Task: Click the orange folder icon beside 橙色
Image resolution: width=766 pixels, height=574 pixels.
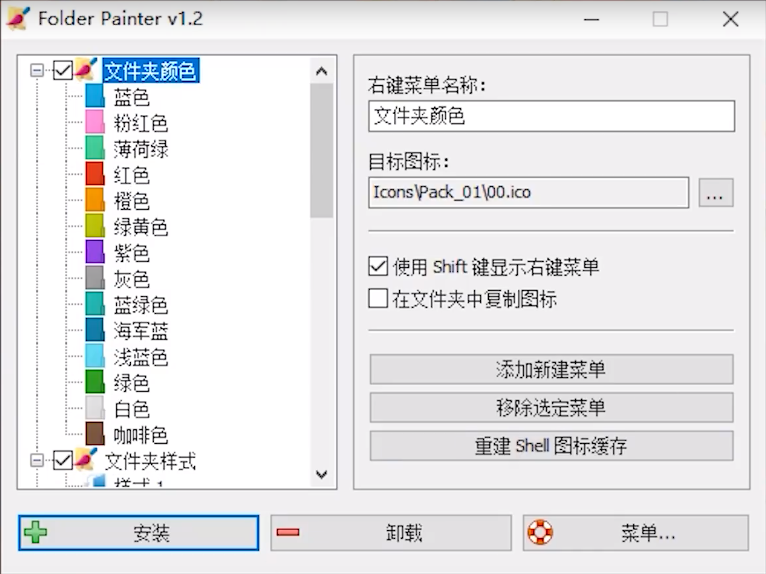Action: pos(95,201)
